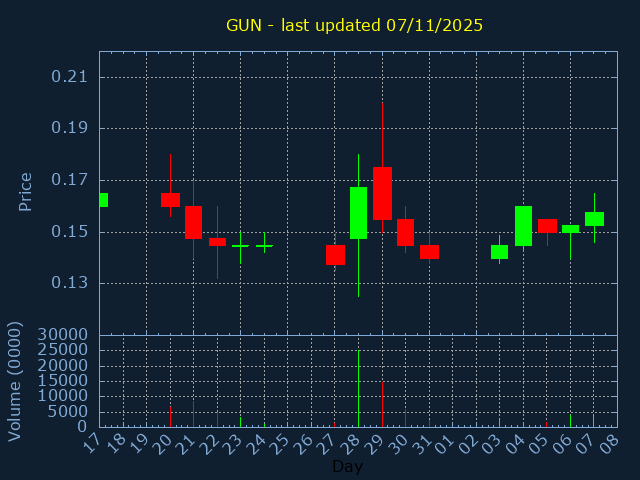Click the green candlestick on day 07
This screenshot has width=640, height=480.
(594, 219)
